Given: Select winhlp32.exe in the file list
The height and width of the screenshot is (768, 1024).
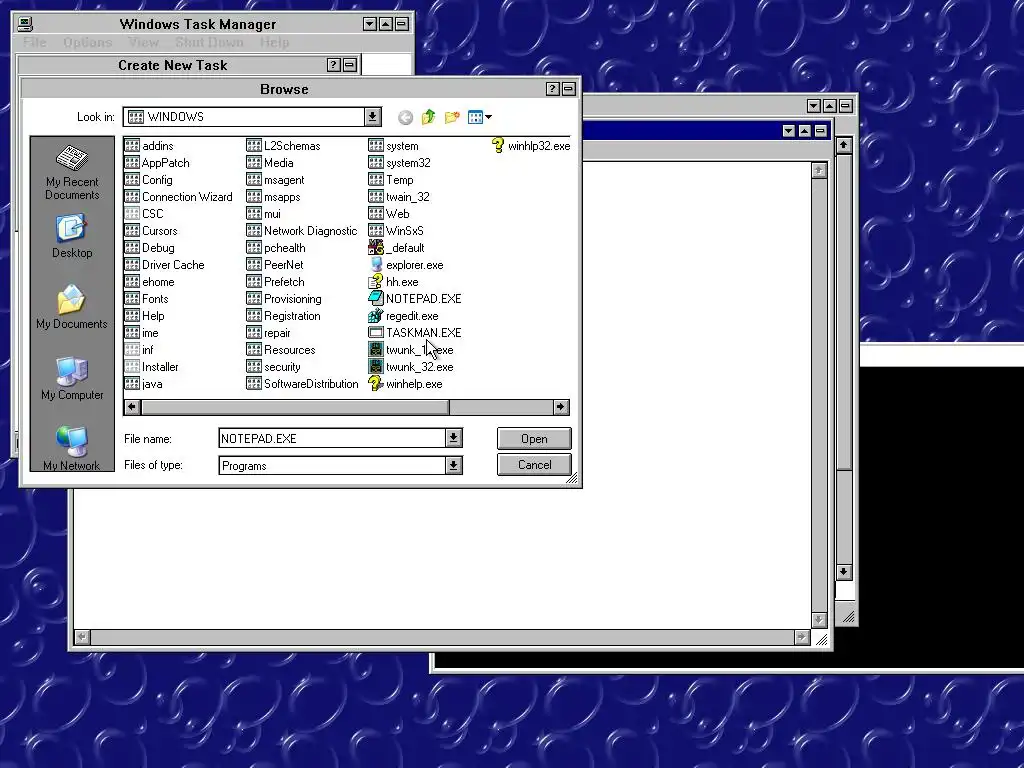Looking at the screenshot, I should [531, 146].
